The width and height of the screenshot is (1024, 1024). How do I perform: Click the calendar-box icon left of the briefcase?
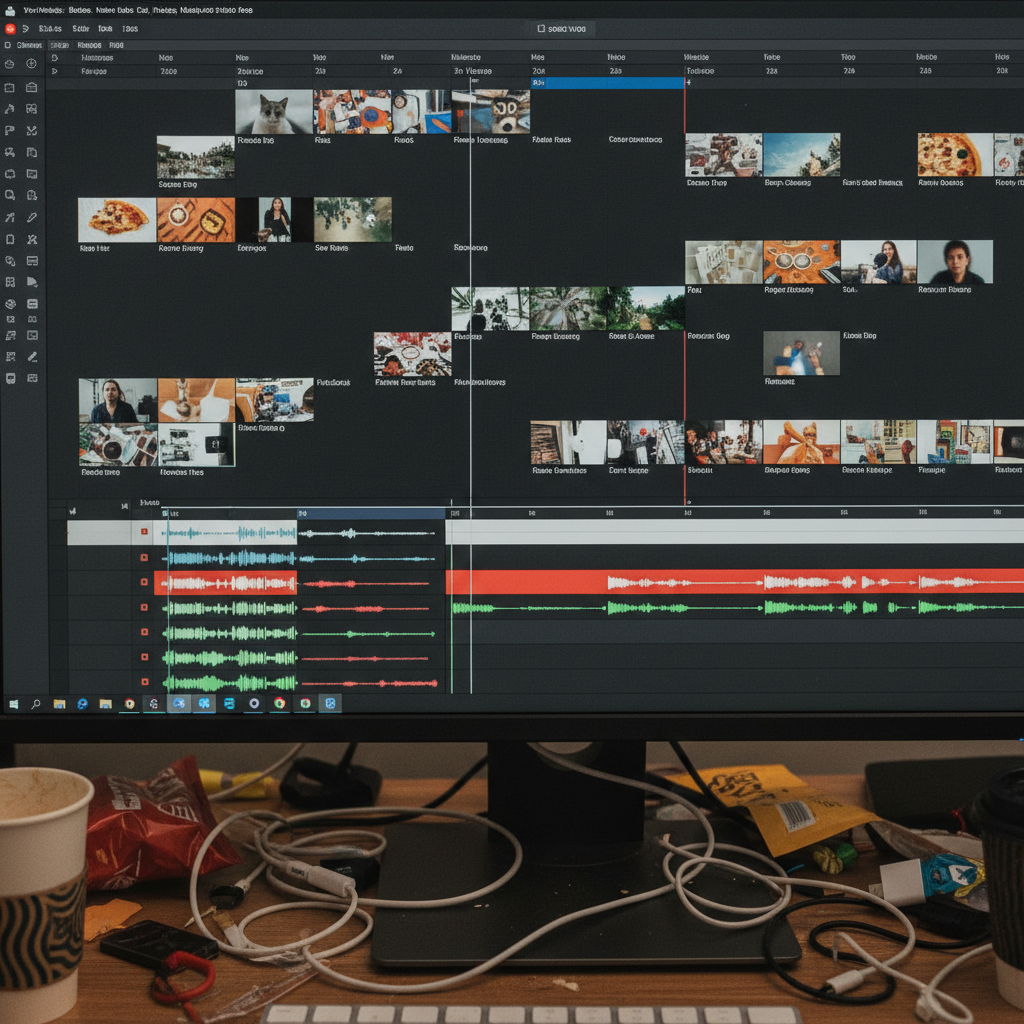(x=10, y=87)
